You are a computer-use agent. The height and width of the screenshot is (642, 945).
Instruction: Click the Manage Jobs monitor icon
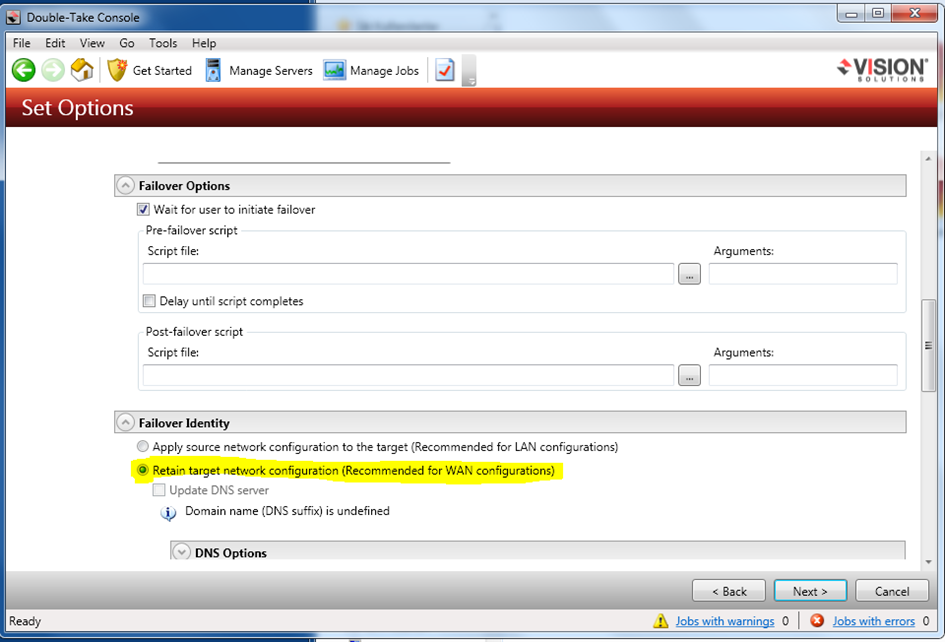click(x=334, y=70)
